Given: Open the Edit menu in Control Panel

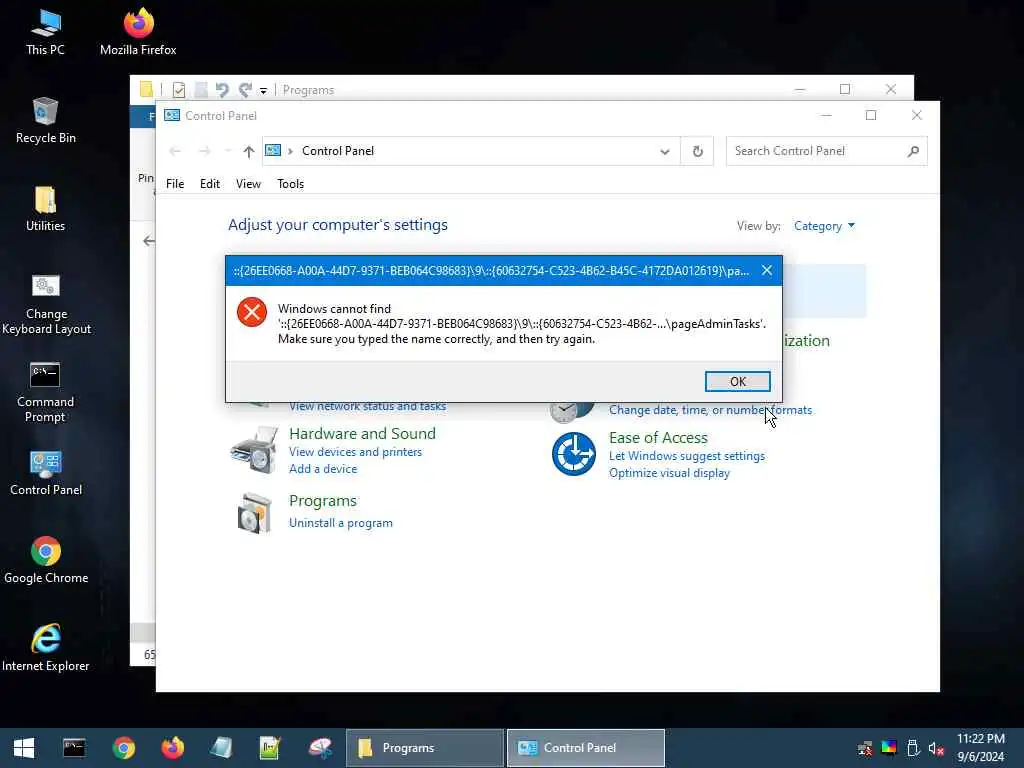Looking at the screenshot, I should coord(210,184).
